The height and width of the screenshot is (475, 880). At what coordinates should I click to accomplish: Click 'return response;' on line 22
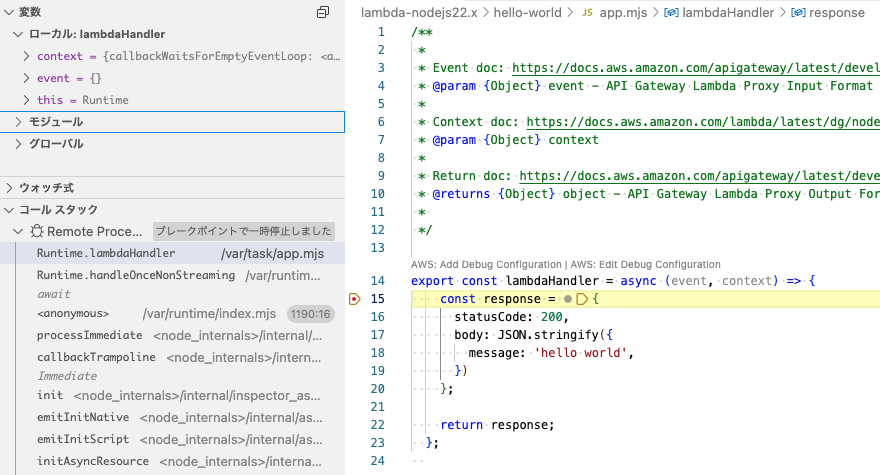[x=497, y=425]
